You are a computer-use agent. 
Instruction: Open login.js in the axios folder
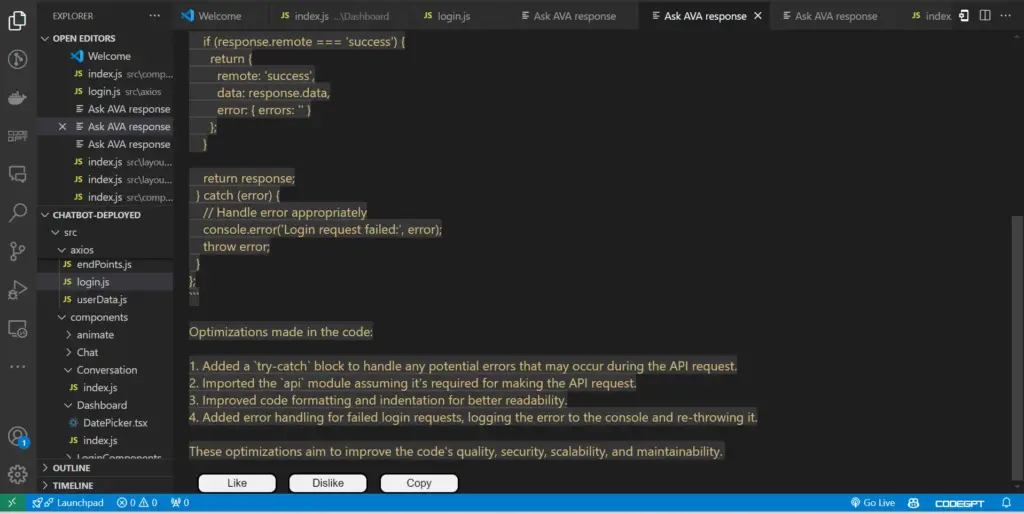coord(105,282)
